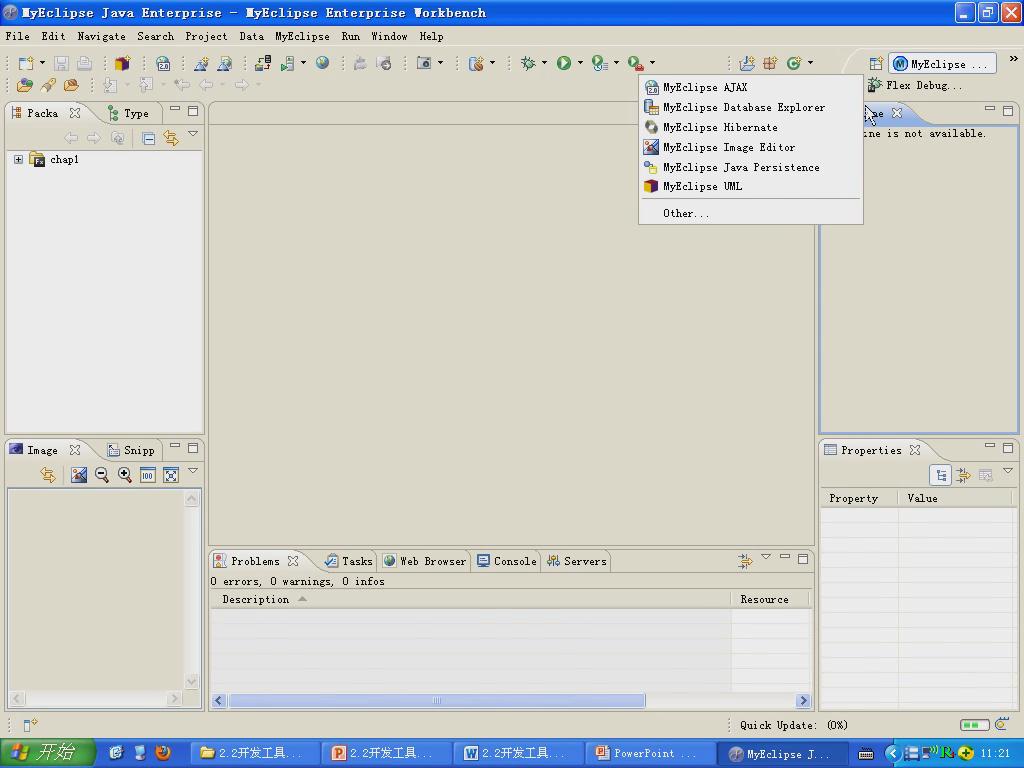Viewport: 1024px width, 768px height.
Task: Switch to the Tasks tab
Action: point(349,561)
